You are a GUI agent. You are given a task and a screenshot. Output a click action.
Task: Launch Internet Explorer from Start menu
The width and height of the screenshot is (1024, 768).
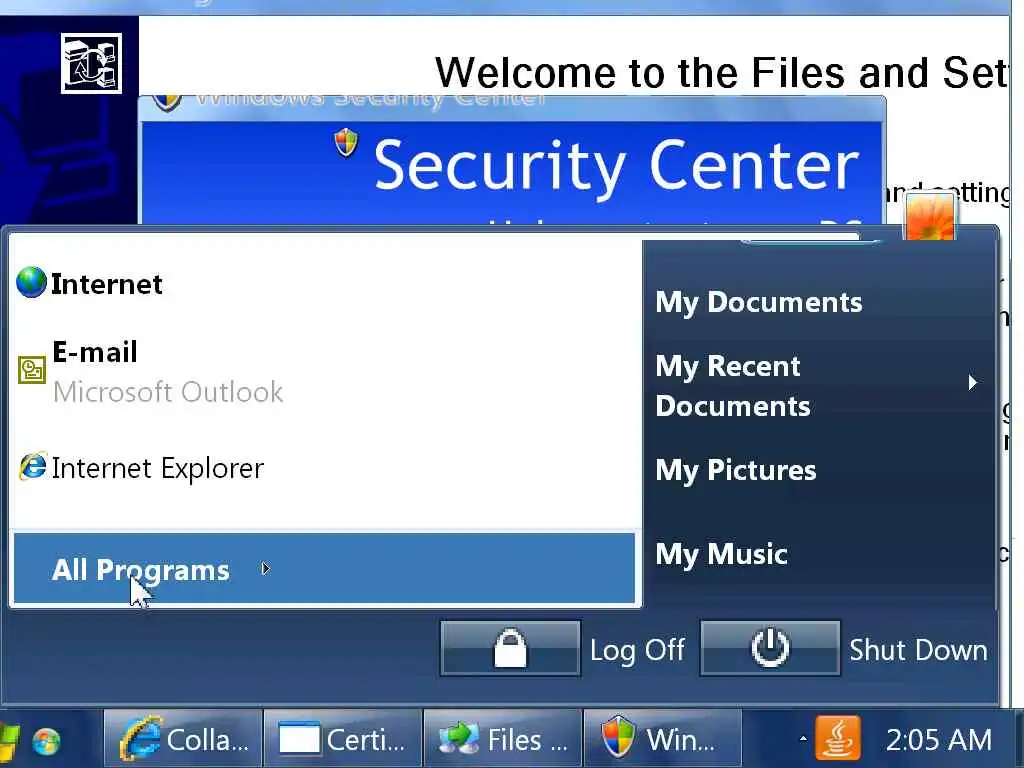coord(327,468)
